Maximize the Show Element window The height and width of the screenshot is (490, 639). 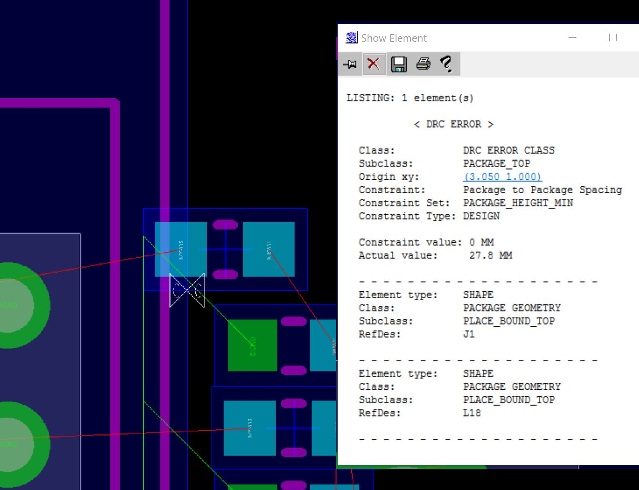click(613, 38)
